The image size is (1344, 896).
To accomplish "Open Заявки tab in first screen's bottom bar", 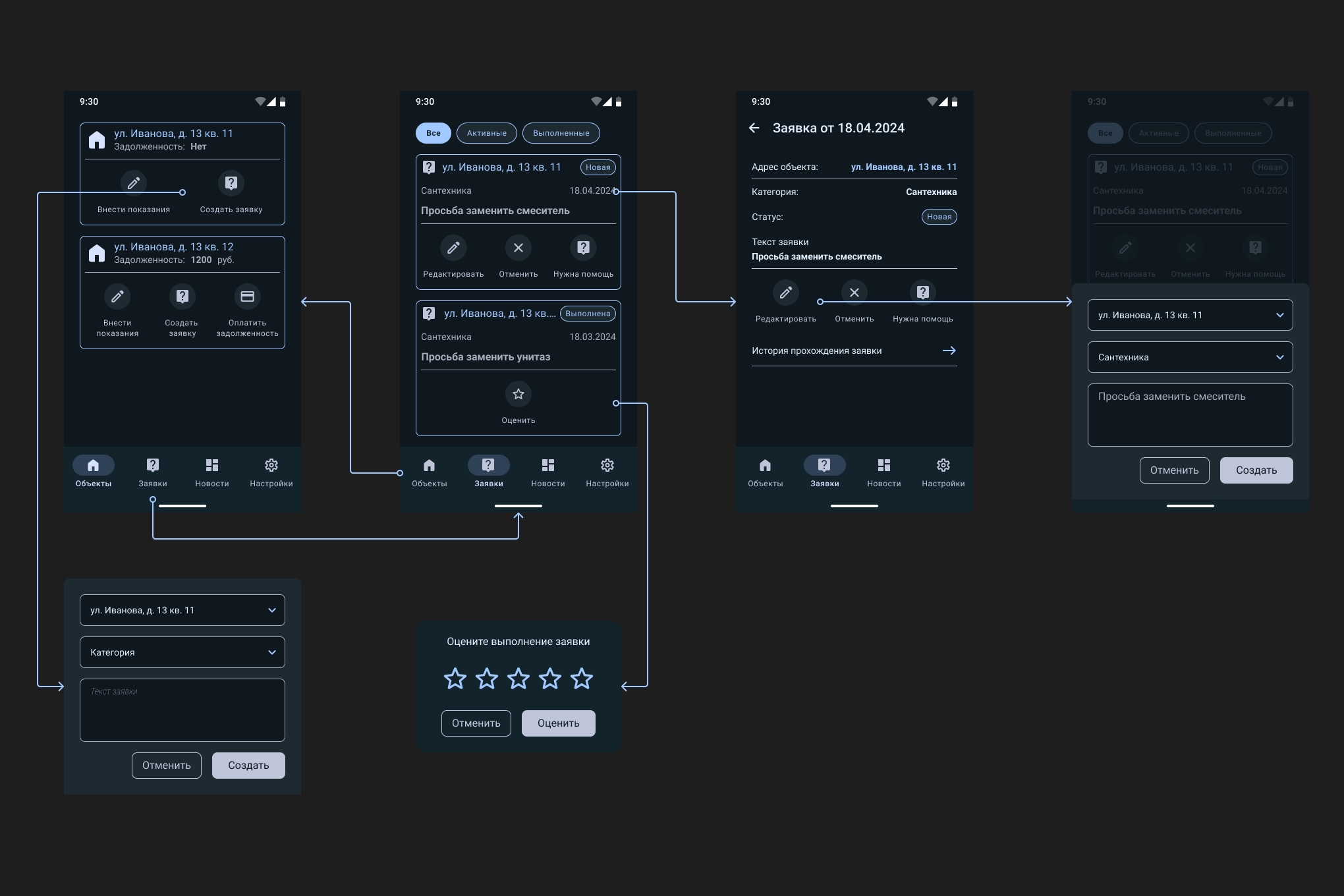I will (153, 472).
